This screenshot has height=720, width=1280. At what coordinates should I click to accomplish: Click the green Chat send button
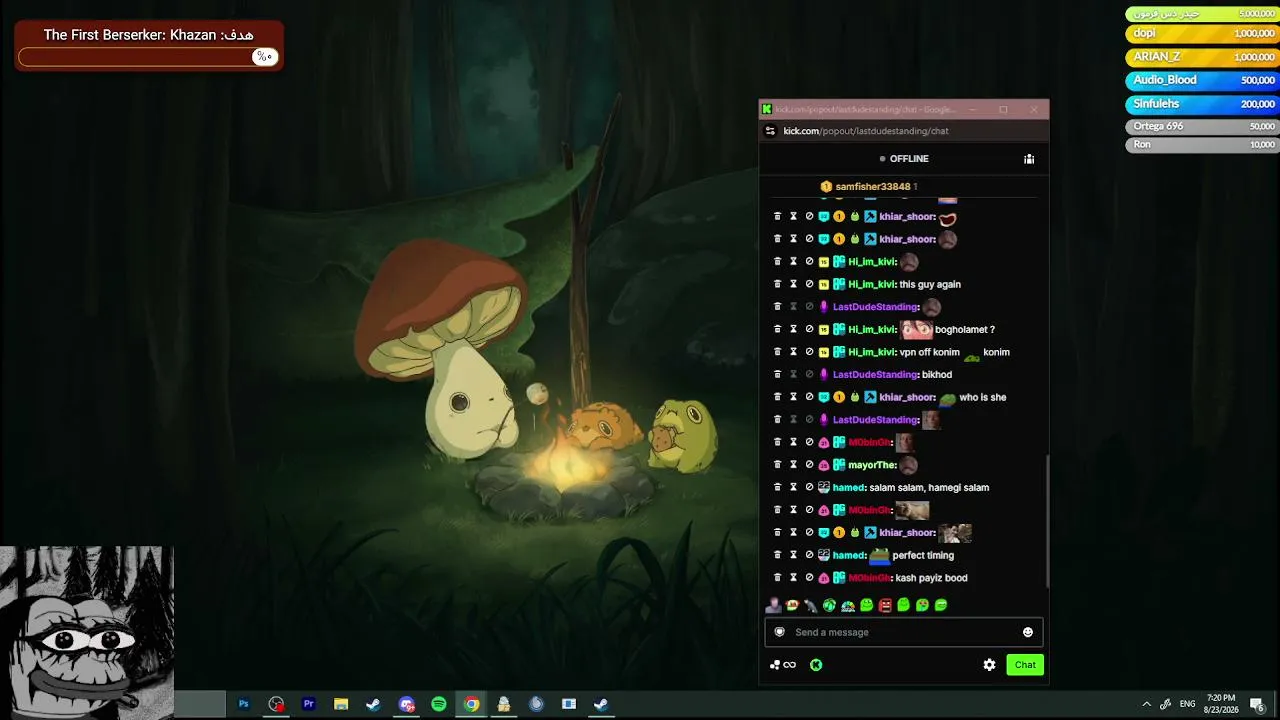[x=1025, y=665]
